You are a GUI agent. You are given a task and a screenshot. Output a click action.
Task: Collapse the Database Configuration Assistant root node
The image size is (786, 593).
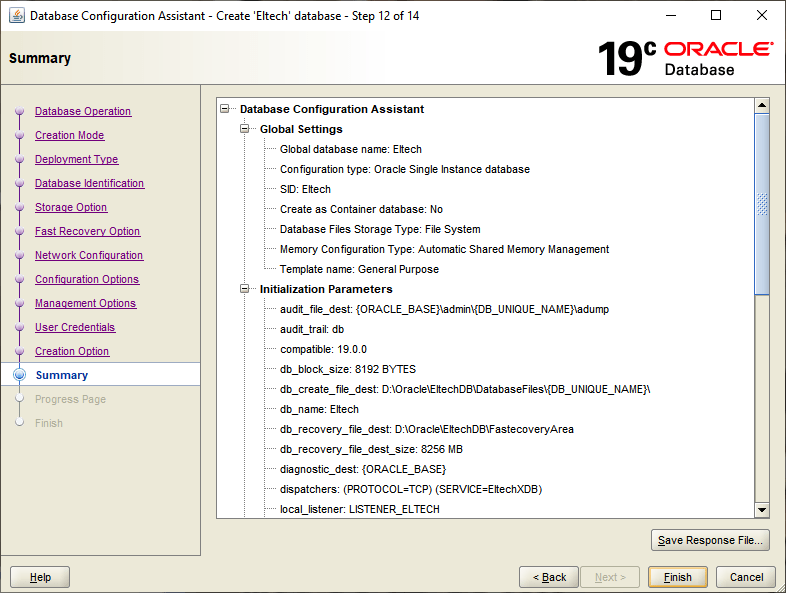point(225,109)
